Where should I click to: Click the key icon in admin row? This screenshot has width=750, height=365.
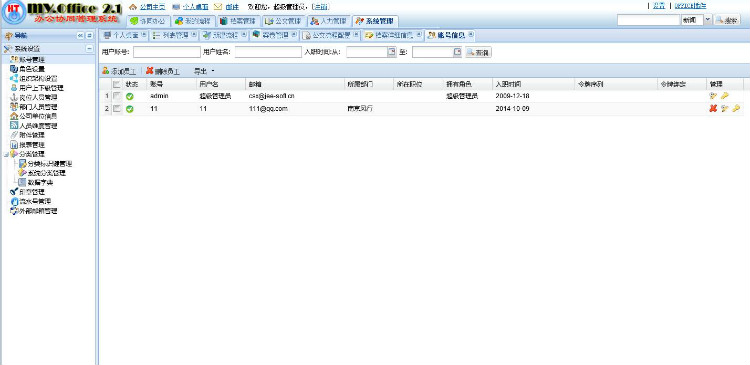(725, 96)
